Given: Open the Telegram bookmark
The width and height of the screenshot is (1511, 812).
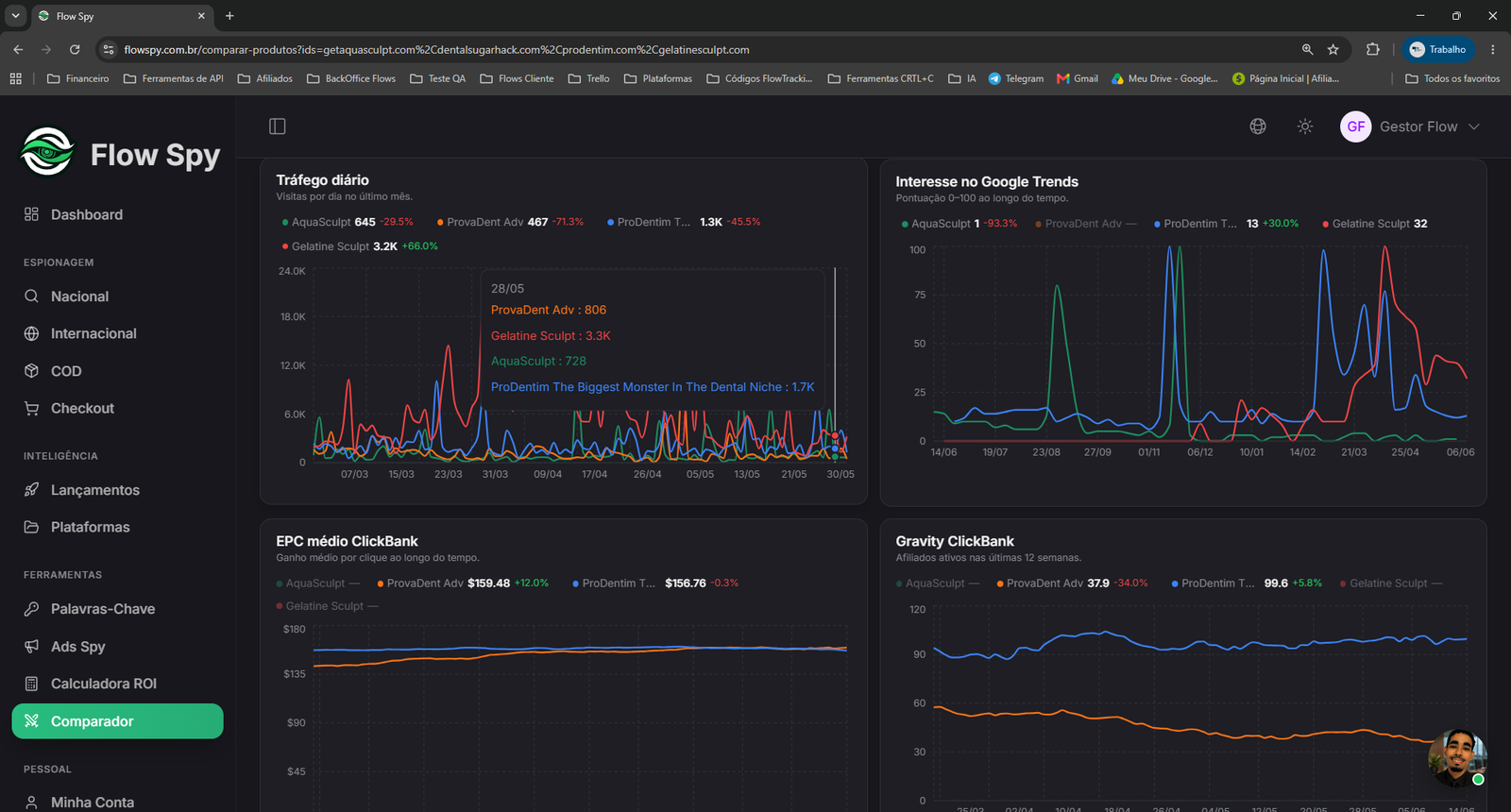Looking at the screenshot, I should tap(1016, 78).
